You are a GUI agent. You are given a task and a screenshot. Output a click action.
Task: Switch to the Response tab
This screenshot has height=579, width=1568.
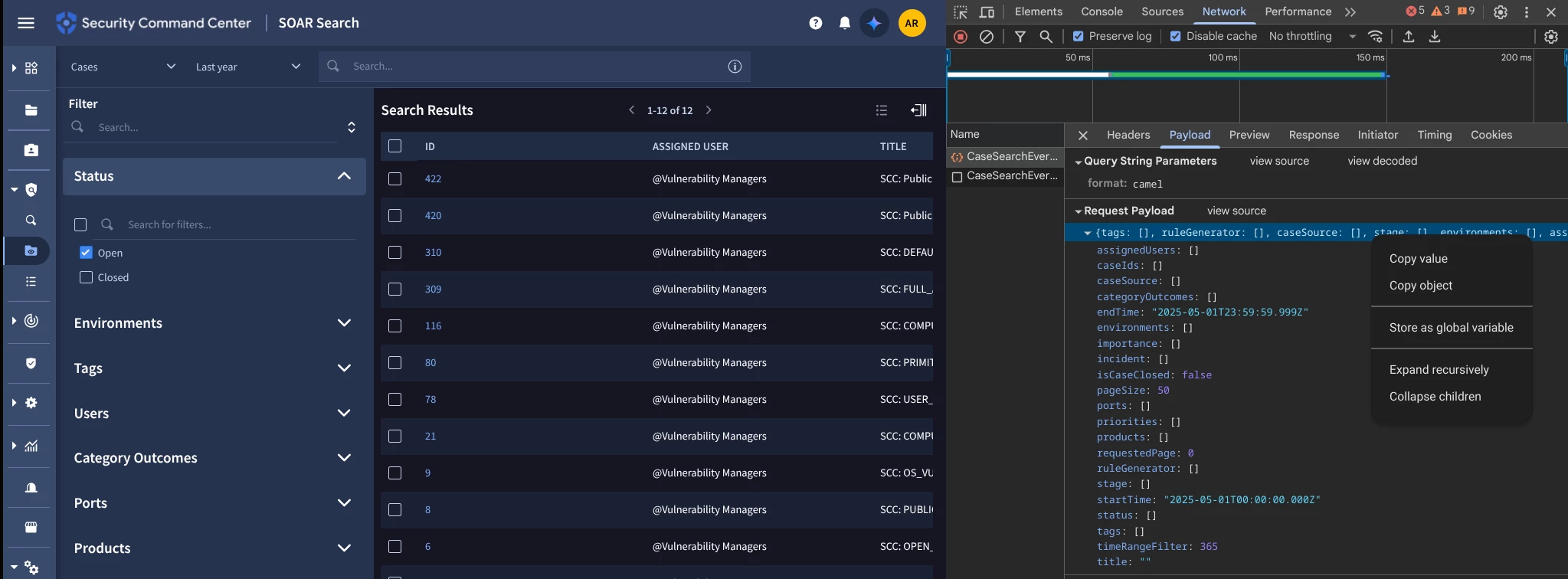point(1314,135)
